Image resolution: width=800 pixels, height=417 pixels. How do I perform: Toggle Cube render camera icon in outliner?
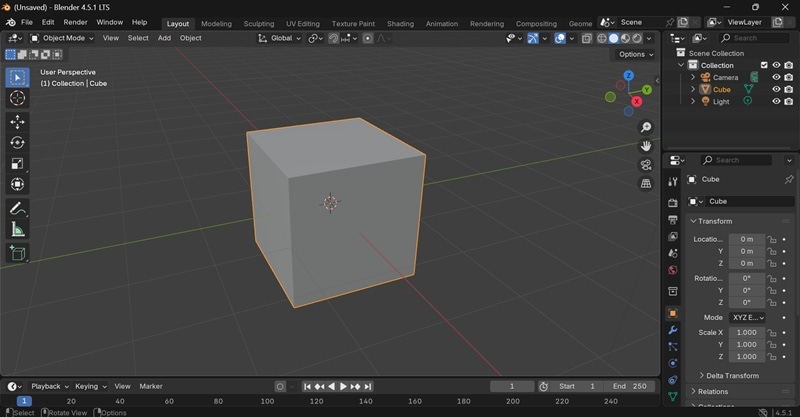(x=789, y=89)
